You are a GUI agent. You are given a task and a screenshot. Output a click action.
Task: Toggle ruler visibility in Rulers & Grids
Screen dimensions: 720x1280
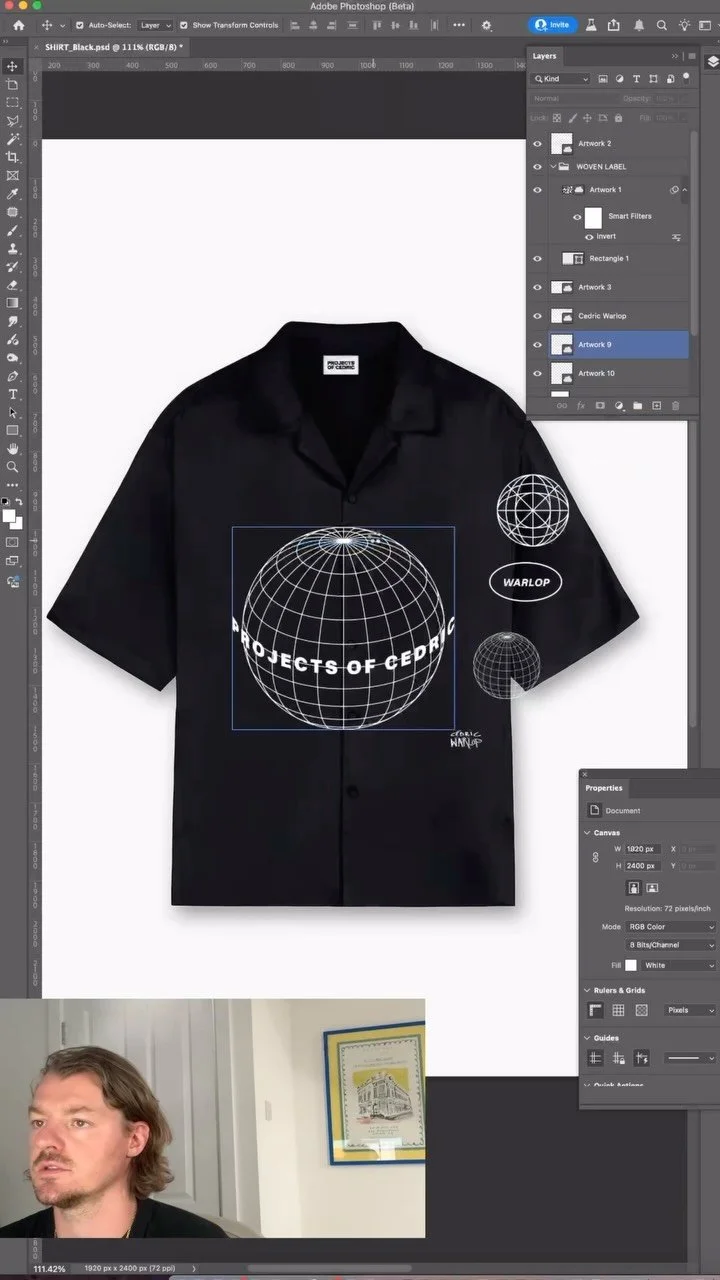tap(596, 1010)
